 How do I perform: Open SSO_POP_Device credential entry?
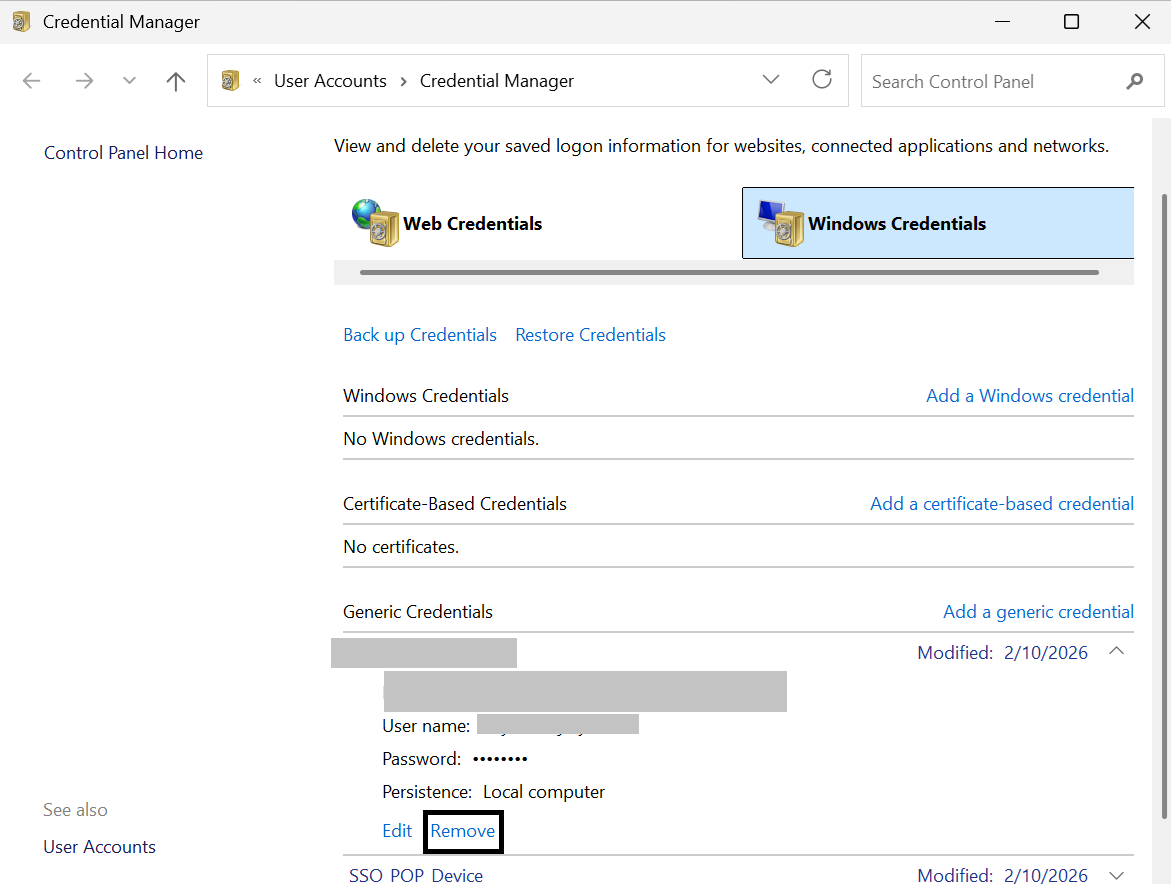(x=416, y=875)
